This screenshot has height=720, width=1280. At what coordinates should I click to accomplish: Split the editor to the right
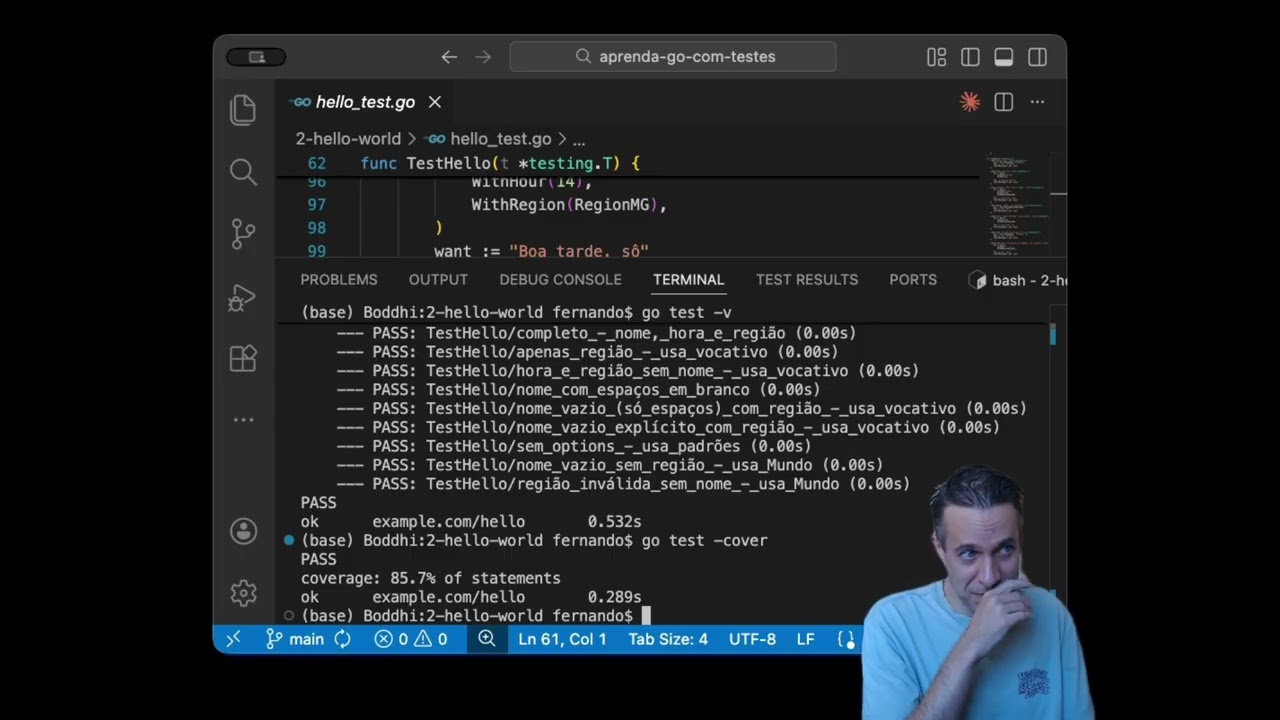pos(1003,102)
